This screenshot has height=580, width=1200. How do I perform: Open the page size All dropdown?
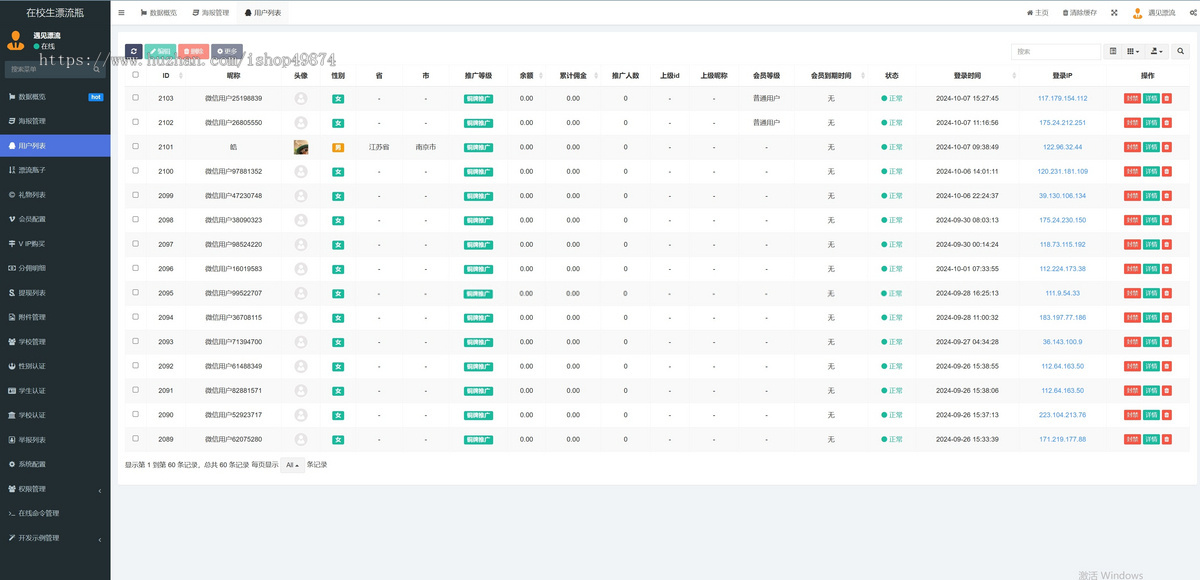(292, 465)
